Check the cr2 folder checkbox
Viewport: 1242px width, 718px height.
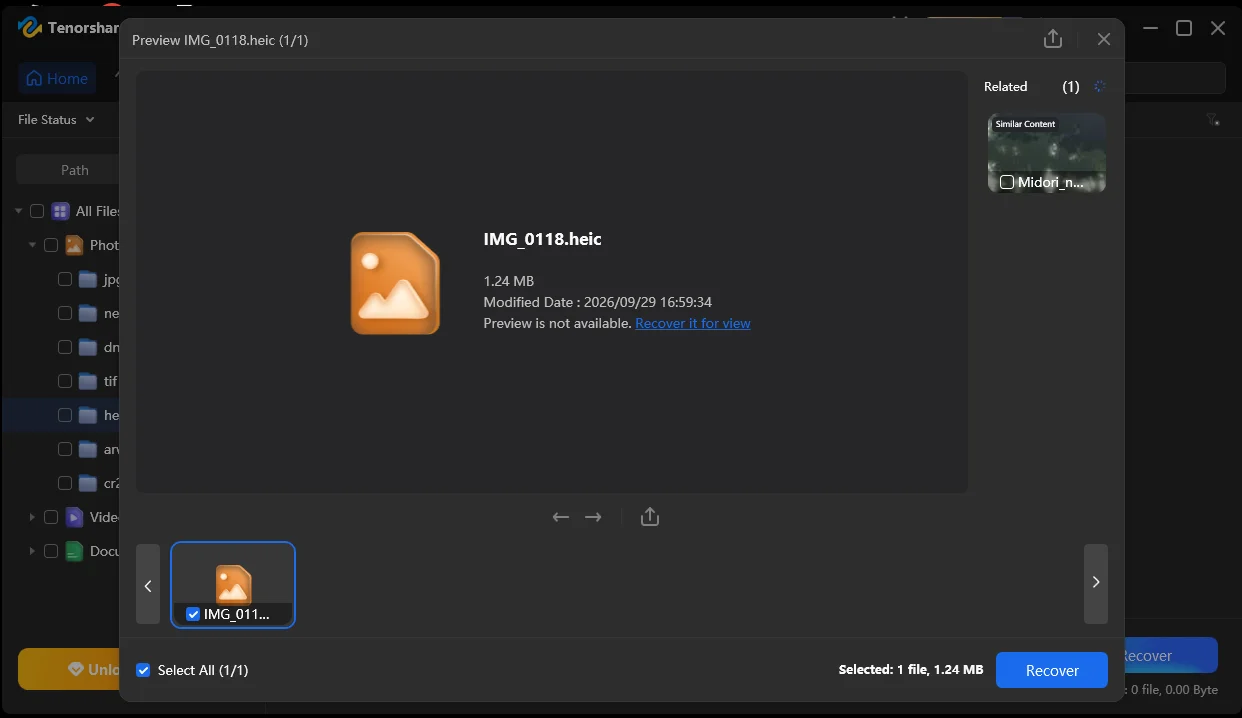(65, 483)
